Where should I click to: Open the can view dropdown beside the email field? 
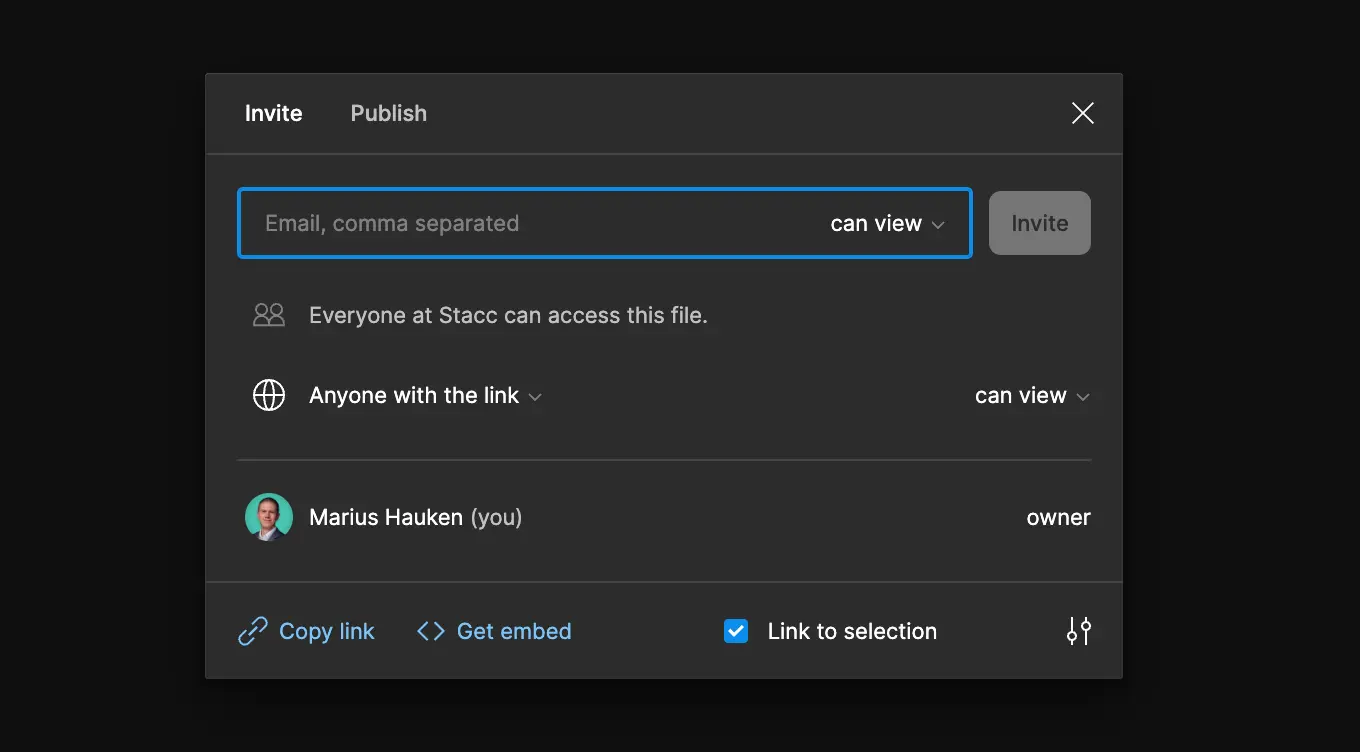pyautogui.click(x=886, y=223)
